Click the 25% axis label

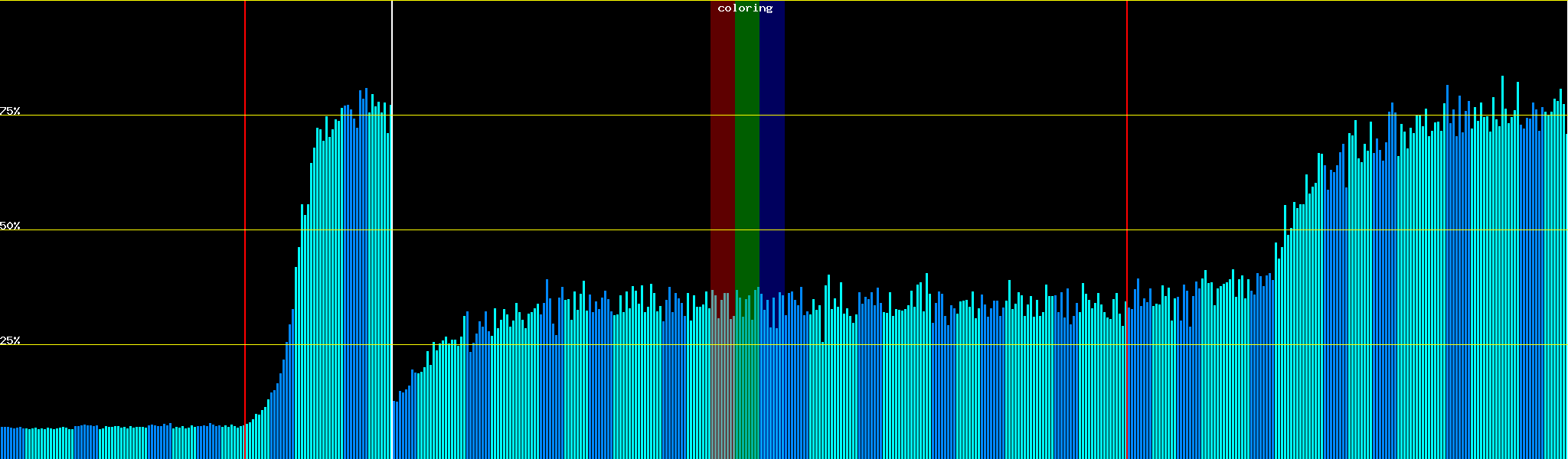[x=10, y=340]
